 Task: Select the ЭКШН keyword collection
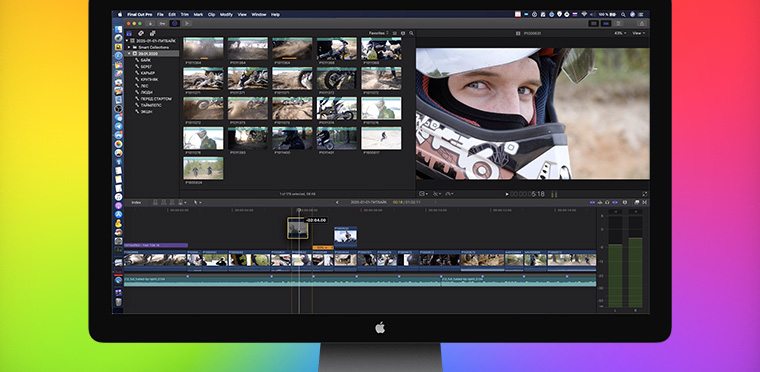[x=146, y=111]
